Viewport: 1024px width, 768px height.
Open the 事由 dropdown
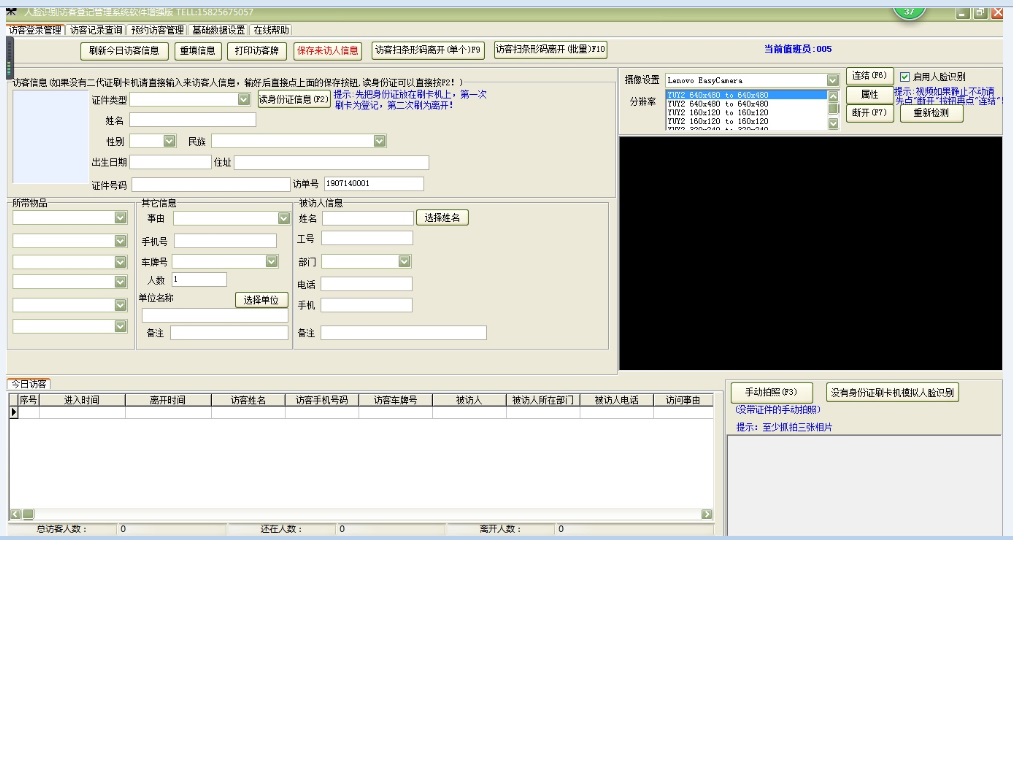(x=283, y=218)
